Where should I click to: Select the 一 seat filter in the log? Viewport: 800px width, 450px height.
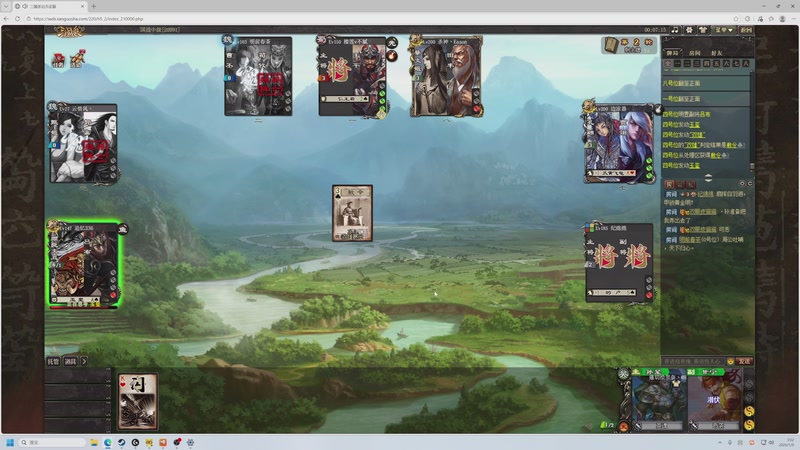[x=678, y=64]
